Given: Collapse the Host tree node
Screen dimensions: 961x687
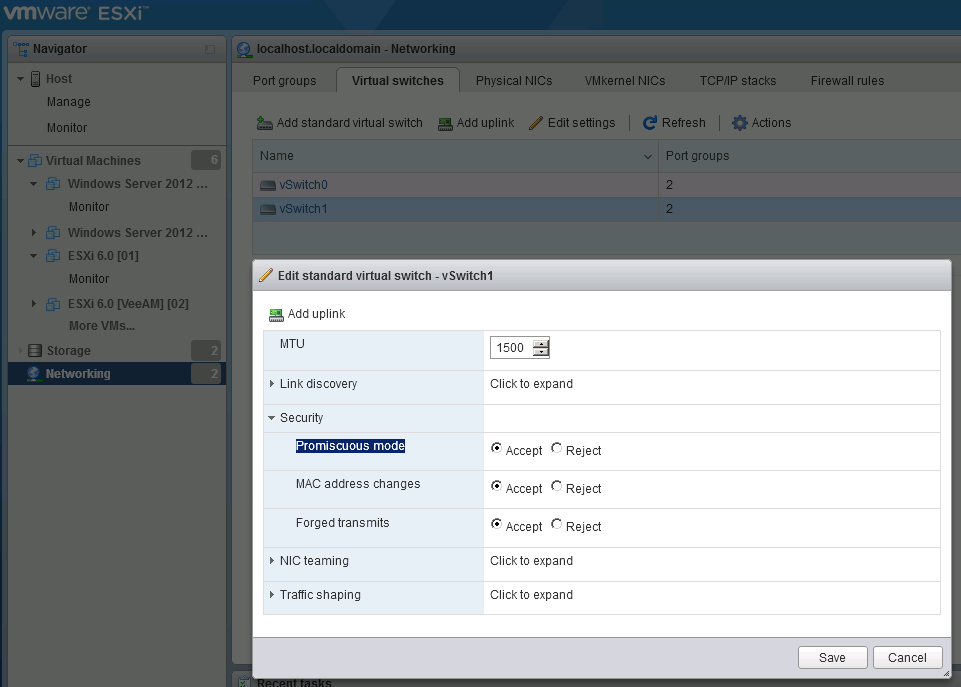Looking at the screenshot, I should (x=20, y=79).
